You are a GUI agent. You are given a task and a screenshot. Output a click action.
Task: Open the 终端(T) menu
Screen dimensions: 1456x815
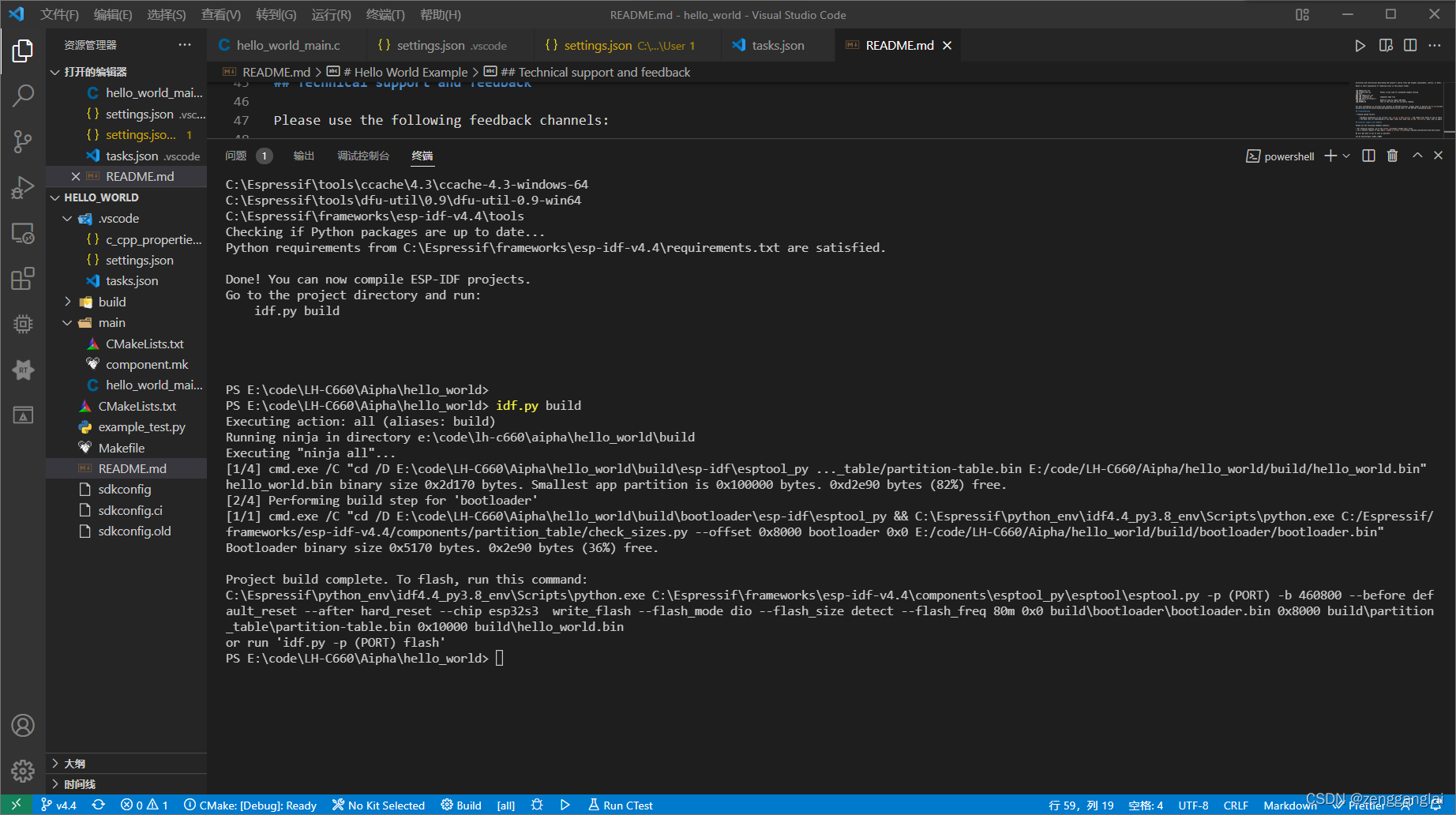coord(385,14)
